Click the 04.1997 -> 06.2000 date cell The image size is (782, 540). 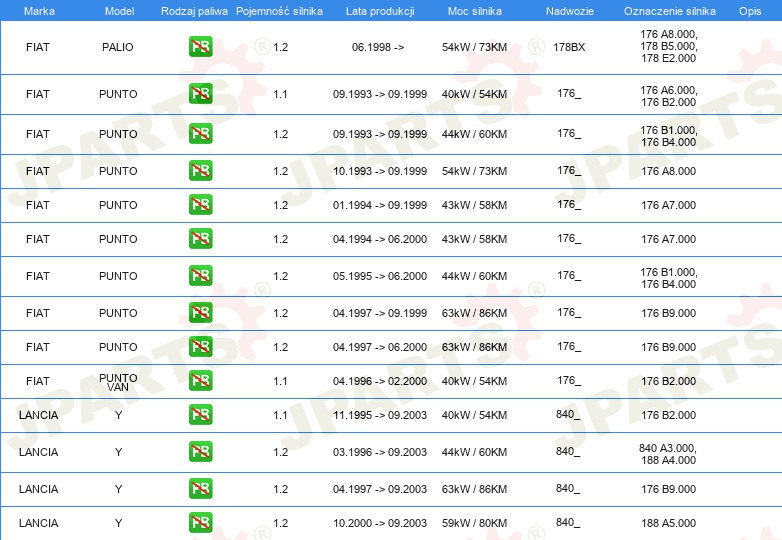pos(380,347)
